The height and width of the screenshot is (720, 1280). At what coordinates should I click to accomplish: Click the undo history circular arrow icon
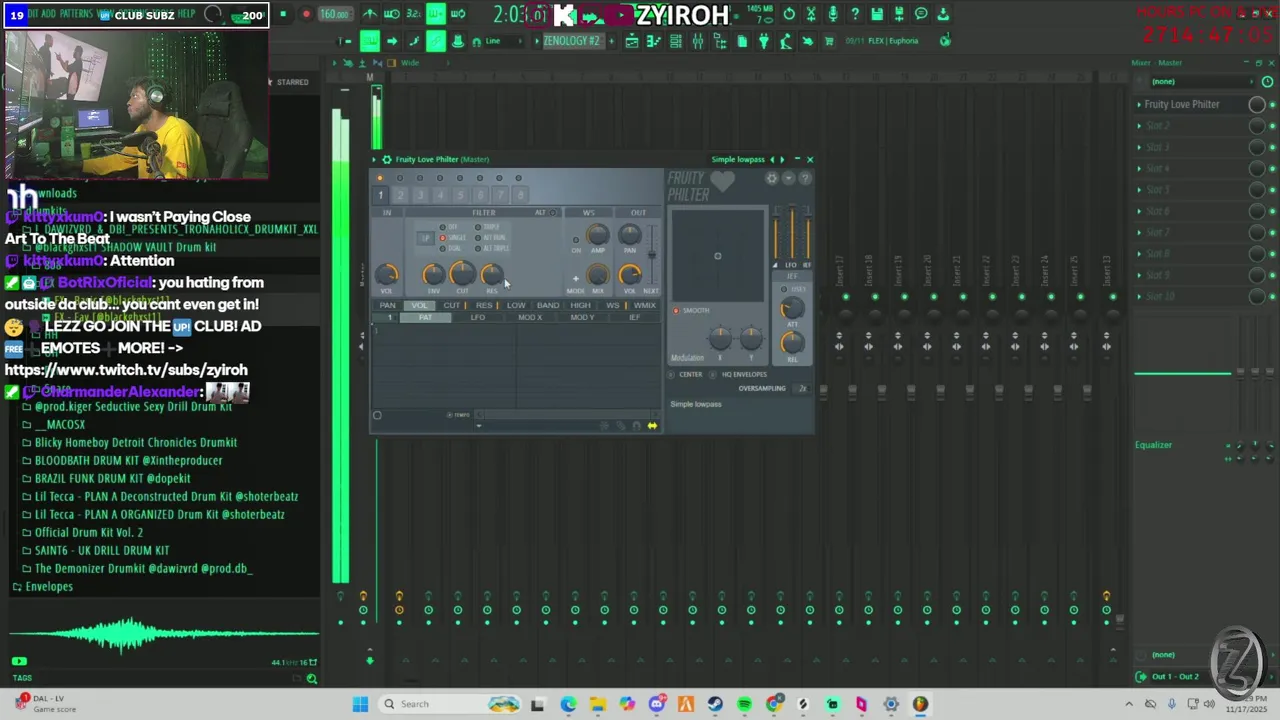click(789, 14)
